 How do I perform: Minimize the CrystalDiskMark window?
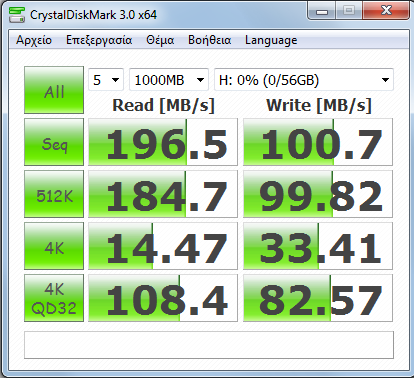pyautogui.click(x=322, y=11)
